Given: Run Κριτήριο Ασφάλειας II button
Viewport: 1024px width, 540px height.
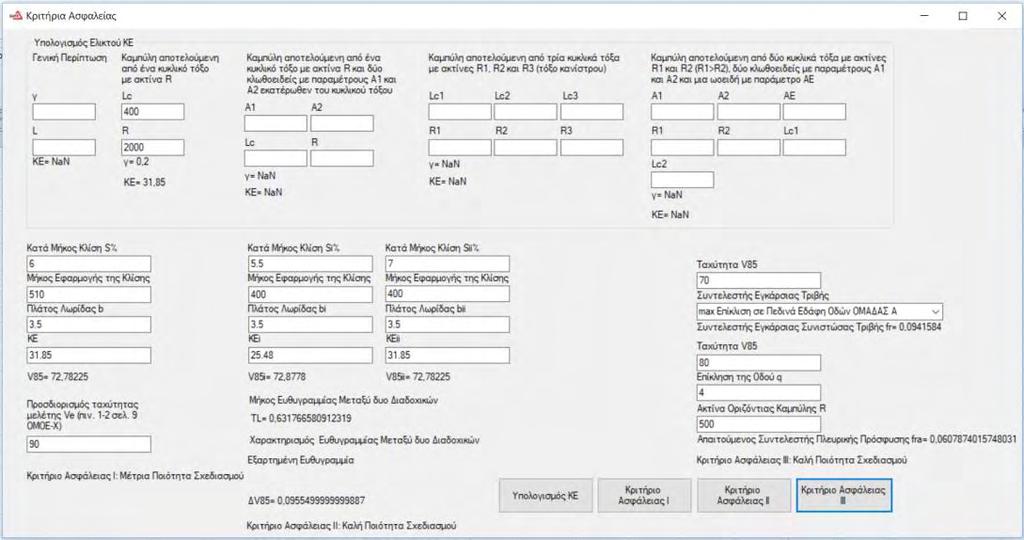Looking at the screenshot, I should pyautogui.click(x=743, y=496).
